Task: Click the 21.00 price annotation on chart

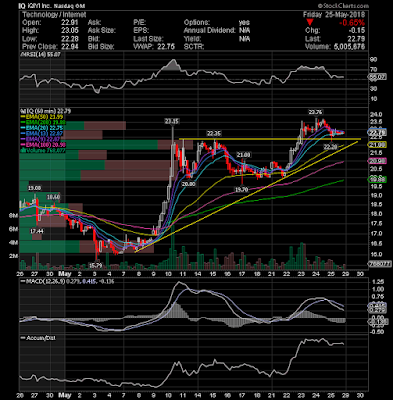Action: (x=244, y=155)
